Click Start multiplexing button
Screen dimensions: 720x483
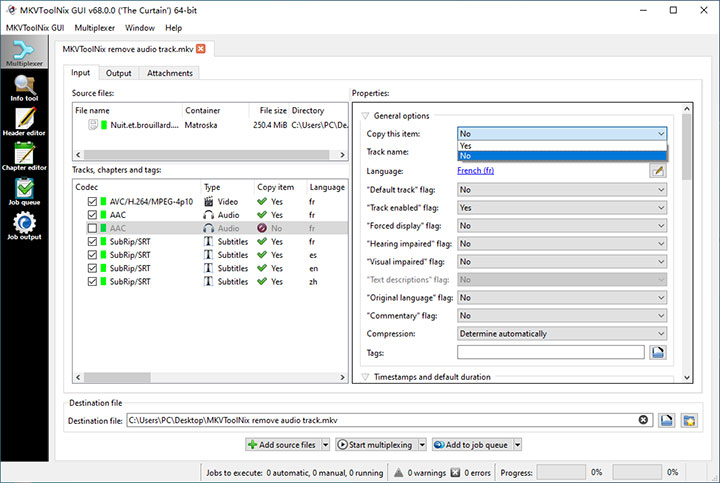tap(375, 444)
